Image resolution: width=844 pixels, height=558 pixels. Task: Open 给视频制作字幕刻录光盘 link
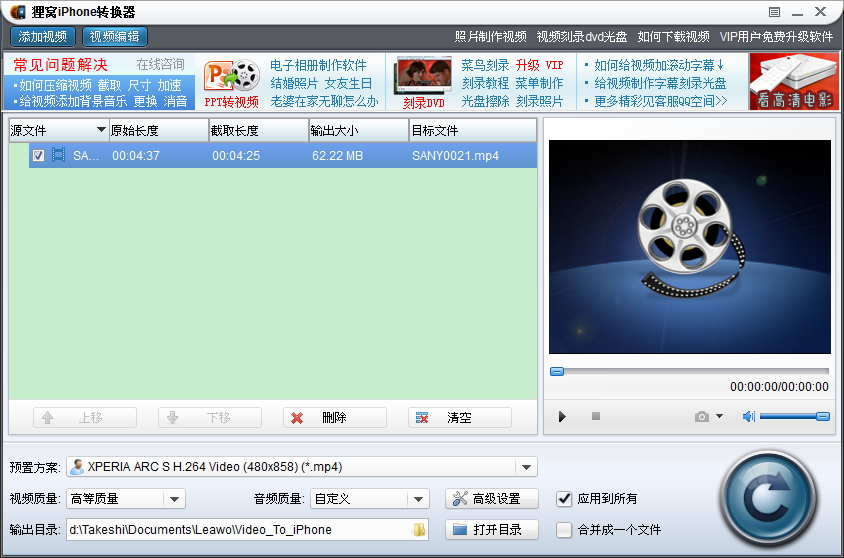660,83
